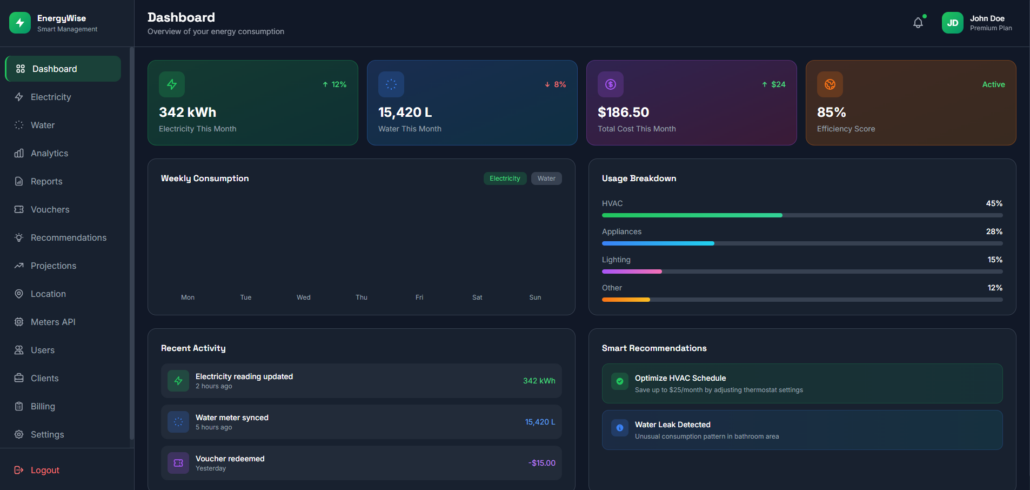Click the Lighting usage progress bar

802,271
